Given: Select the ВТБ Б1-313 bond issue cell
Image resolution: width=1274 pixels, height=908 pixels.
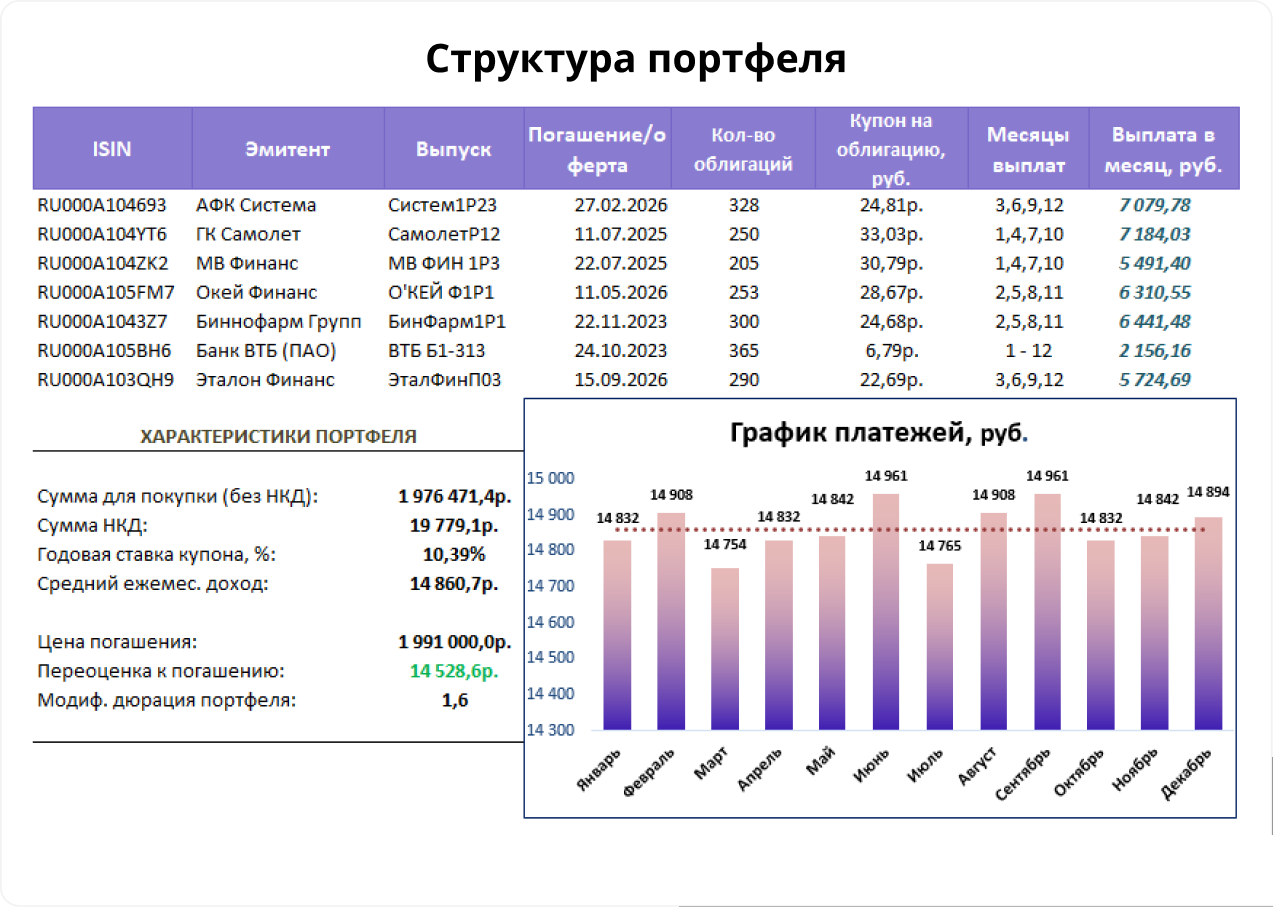Looking at the screenshot, I should pyautogui.click(x=437, y=351).
